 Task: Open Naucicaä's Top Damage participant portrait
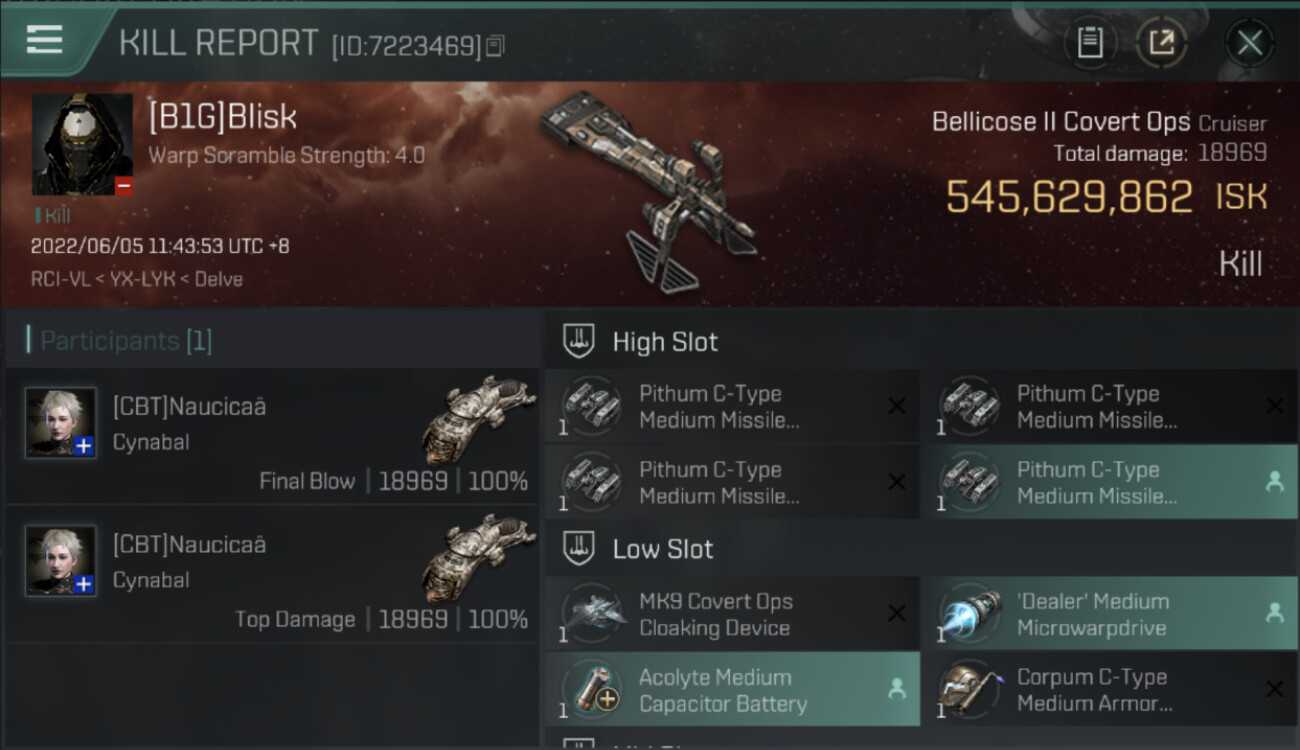61,561
